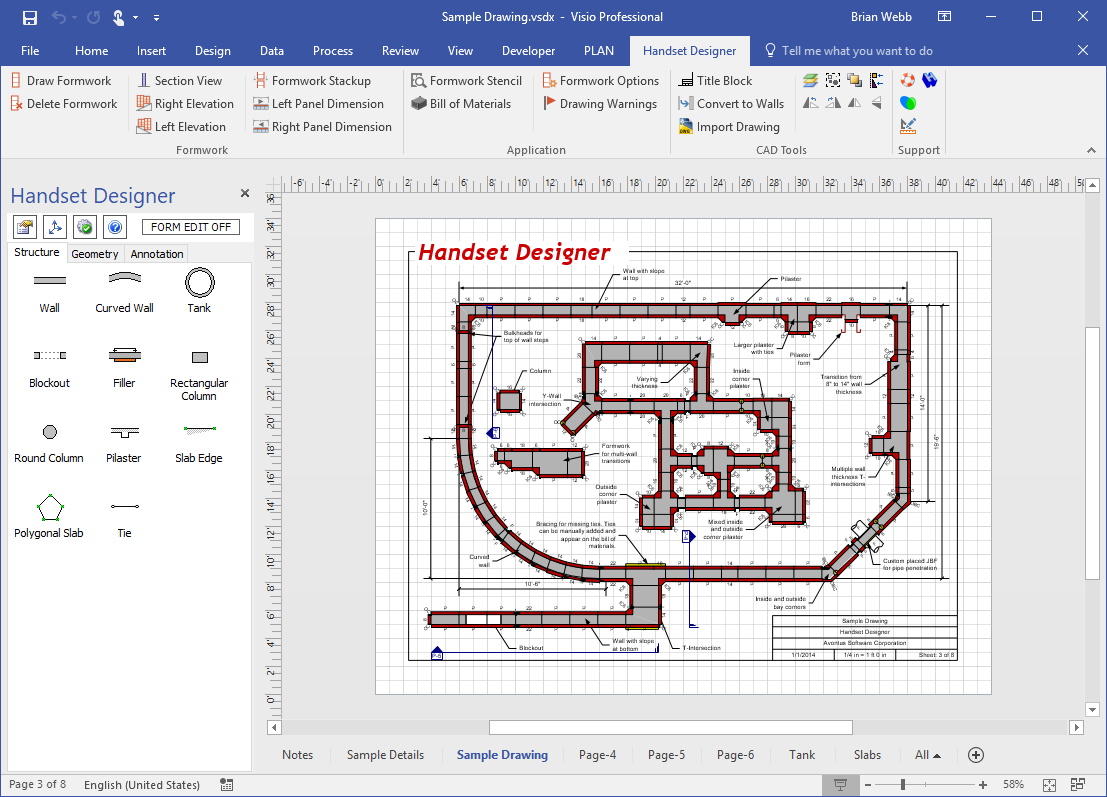Show Drawing Warnings
1107x797 pixels.
point(600,104)
